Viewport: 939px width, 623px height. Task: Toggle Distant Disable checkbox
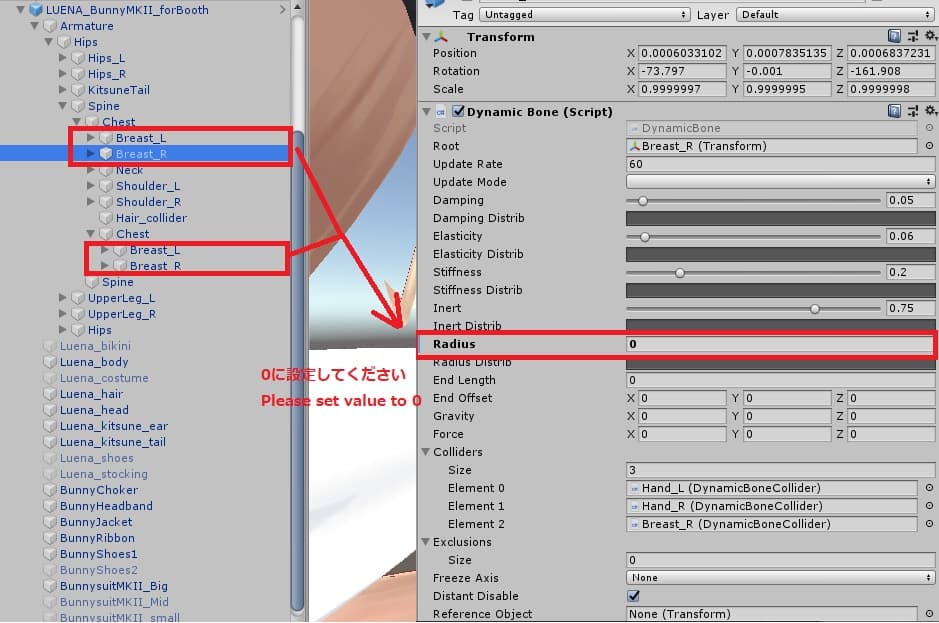[633, 595]
